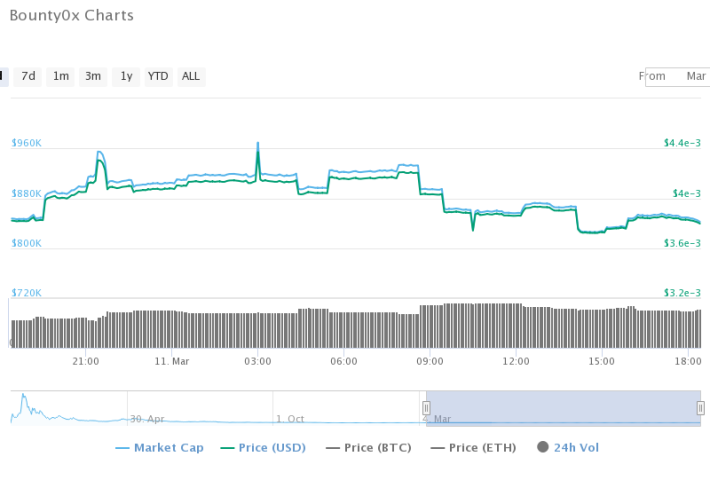
Task: Select the 7d zoom range button
Action: [x=28, y=77]
